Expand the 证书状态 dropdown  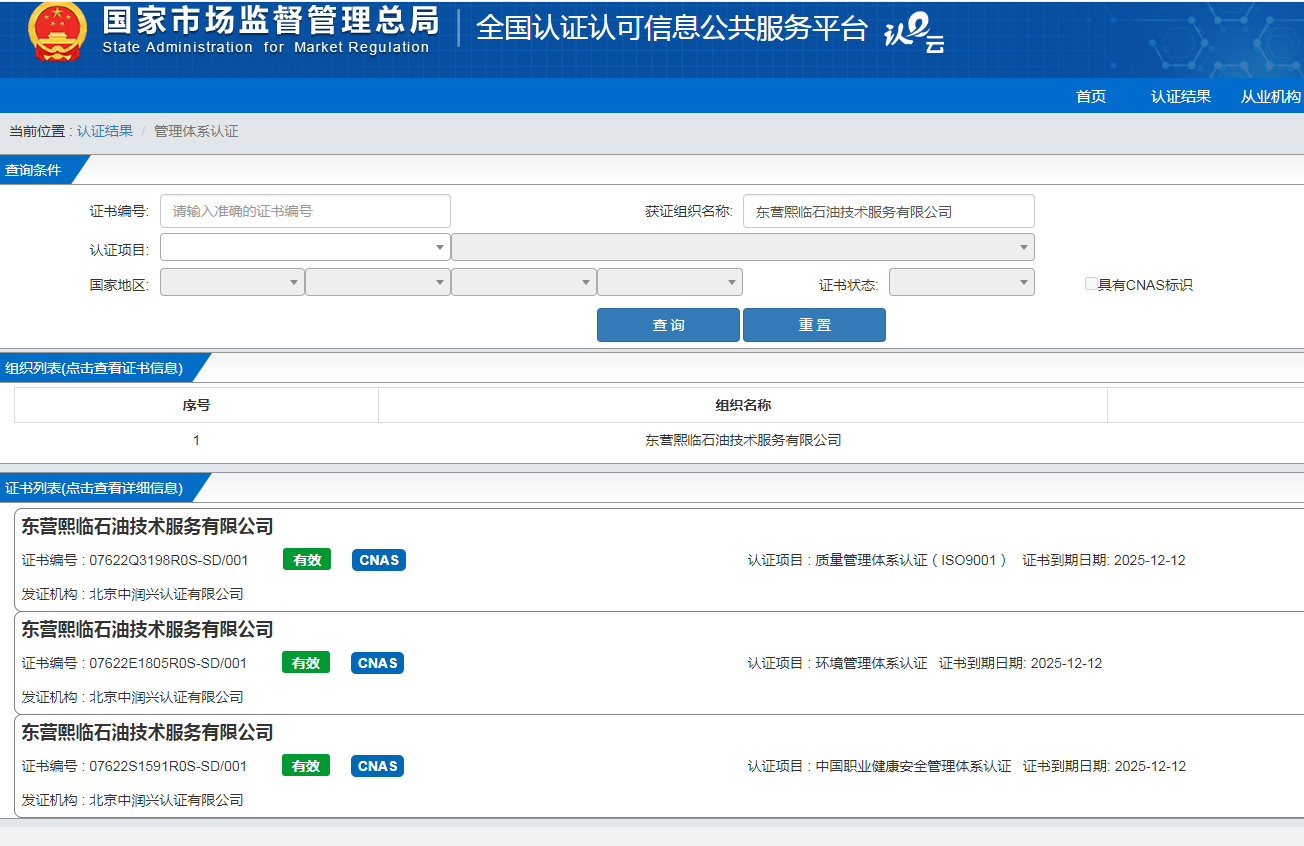tap(961, 283)
